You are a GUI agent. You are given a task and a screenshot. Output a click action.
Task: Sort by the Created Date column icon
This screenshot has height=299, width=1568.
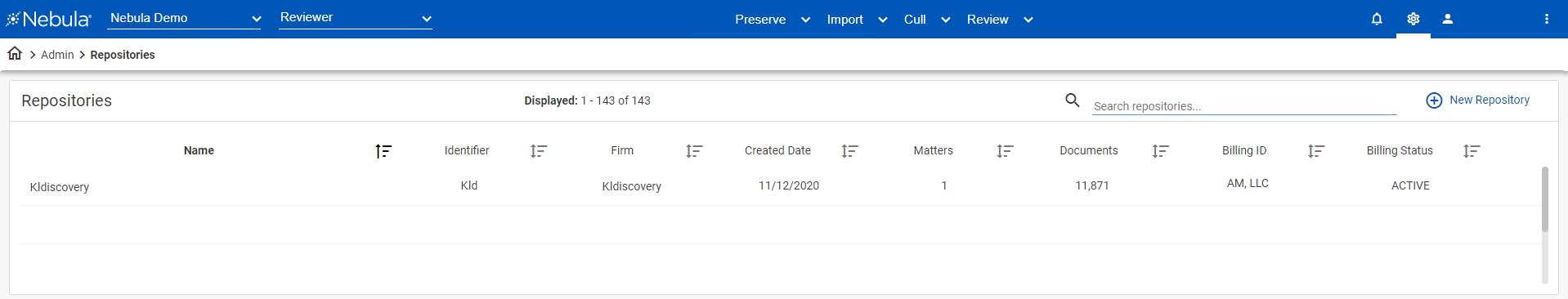(x=849, y=151)
